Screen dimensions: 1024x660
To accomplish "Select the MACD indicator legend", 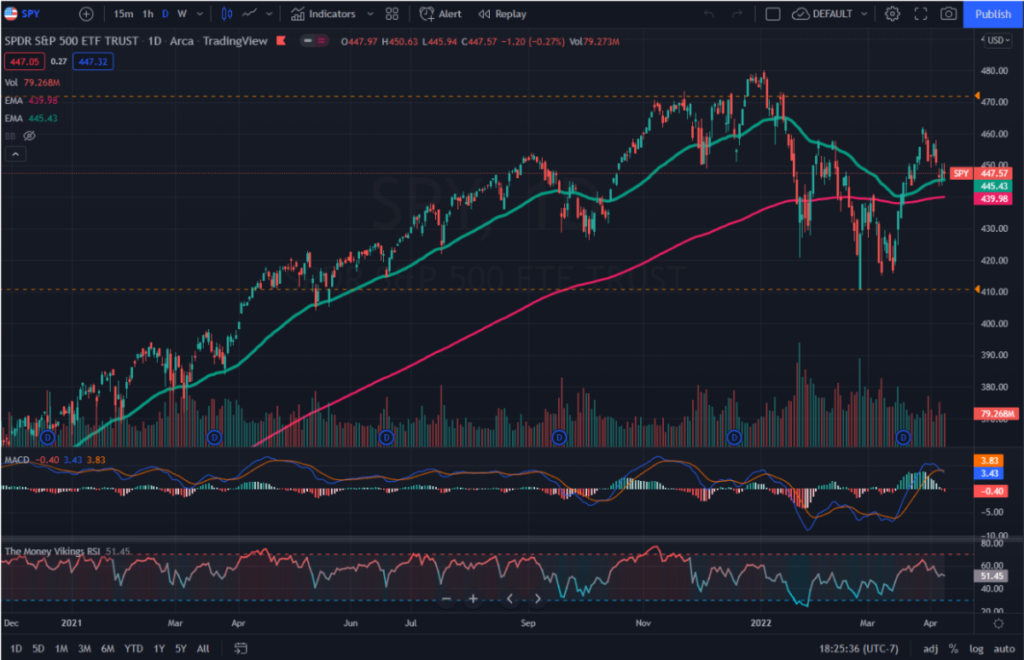I will [55, 460].
